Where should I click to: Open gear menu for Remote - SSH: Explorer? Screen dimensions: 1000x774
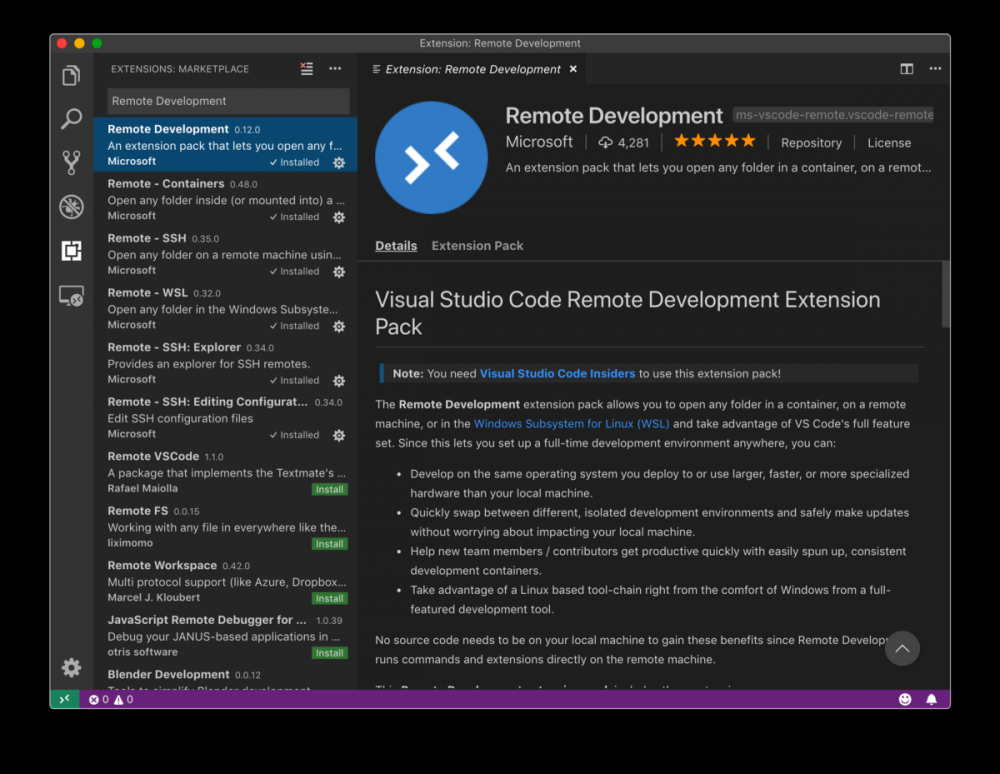tap(339, 381)
